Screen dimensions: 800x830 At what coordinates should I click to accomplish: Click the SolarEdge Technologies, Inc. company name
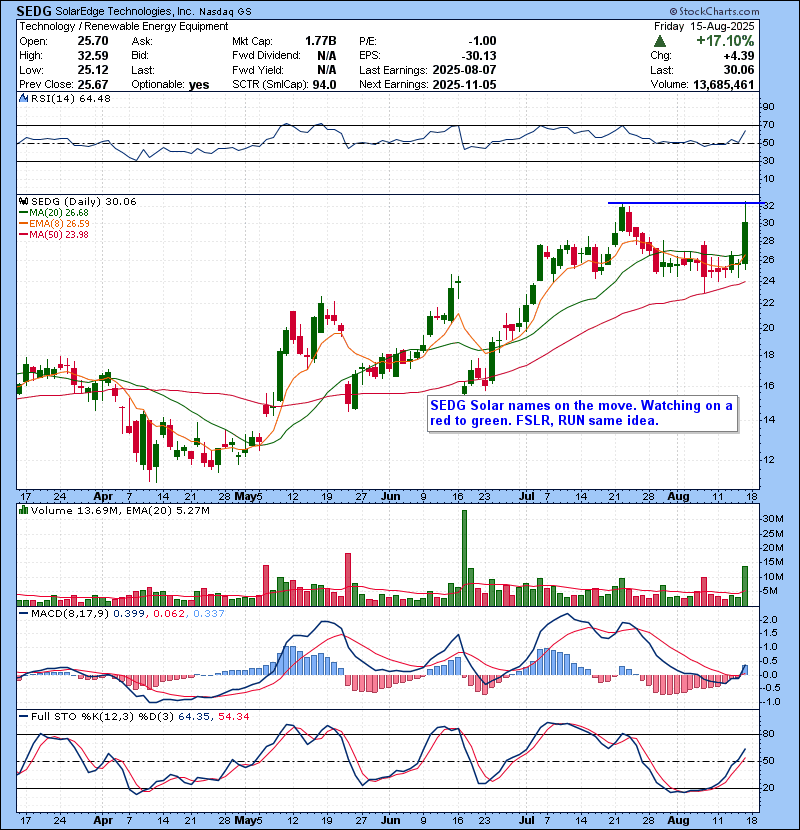click(124, 12)
